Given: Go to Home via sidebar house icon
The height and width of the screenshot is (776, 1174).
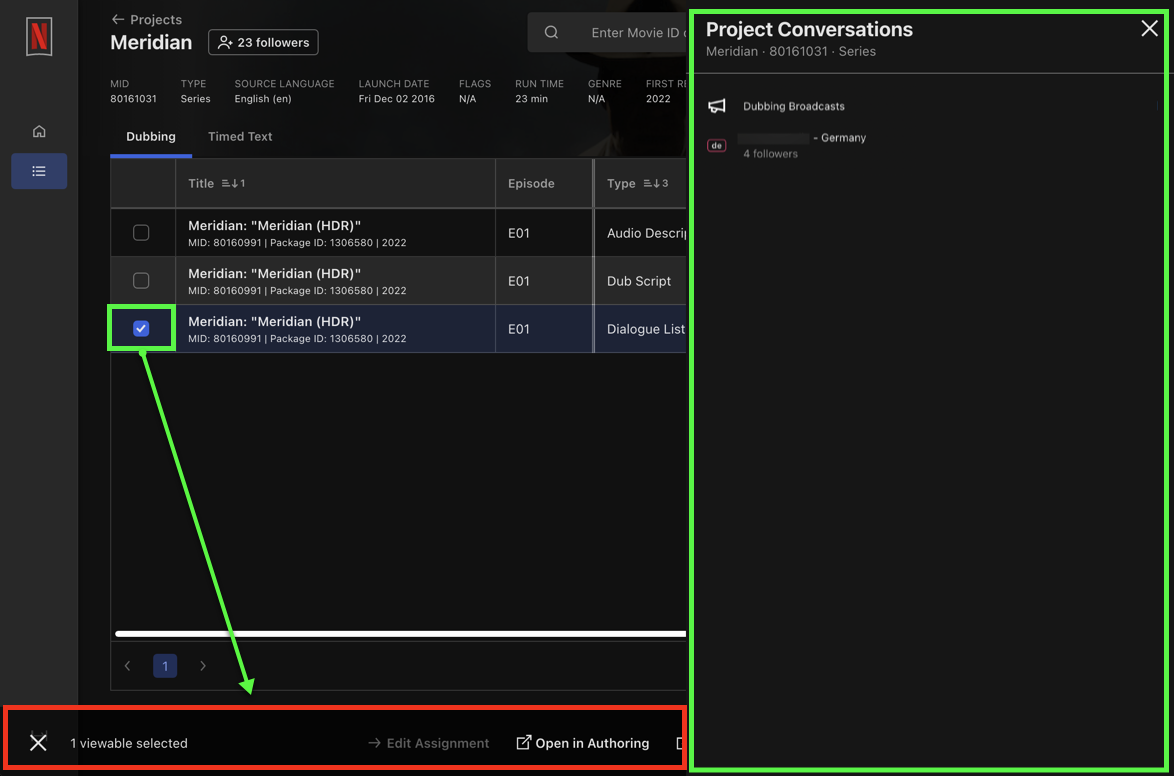Looking at the screenshot, I should (39, 132).
